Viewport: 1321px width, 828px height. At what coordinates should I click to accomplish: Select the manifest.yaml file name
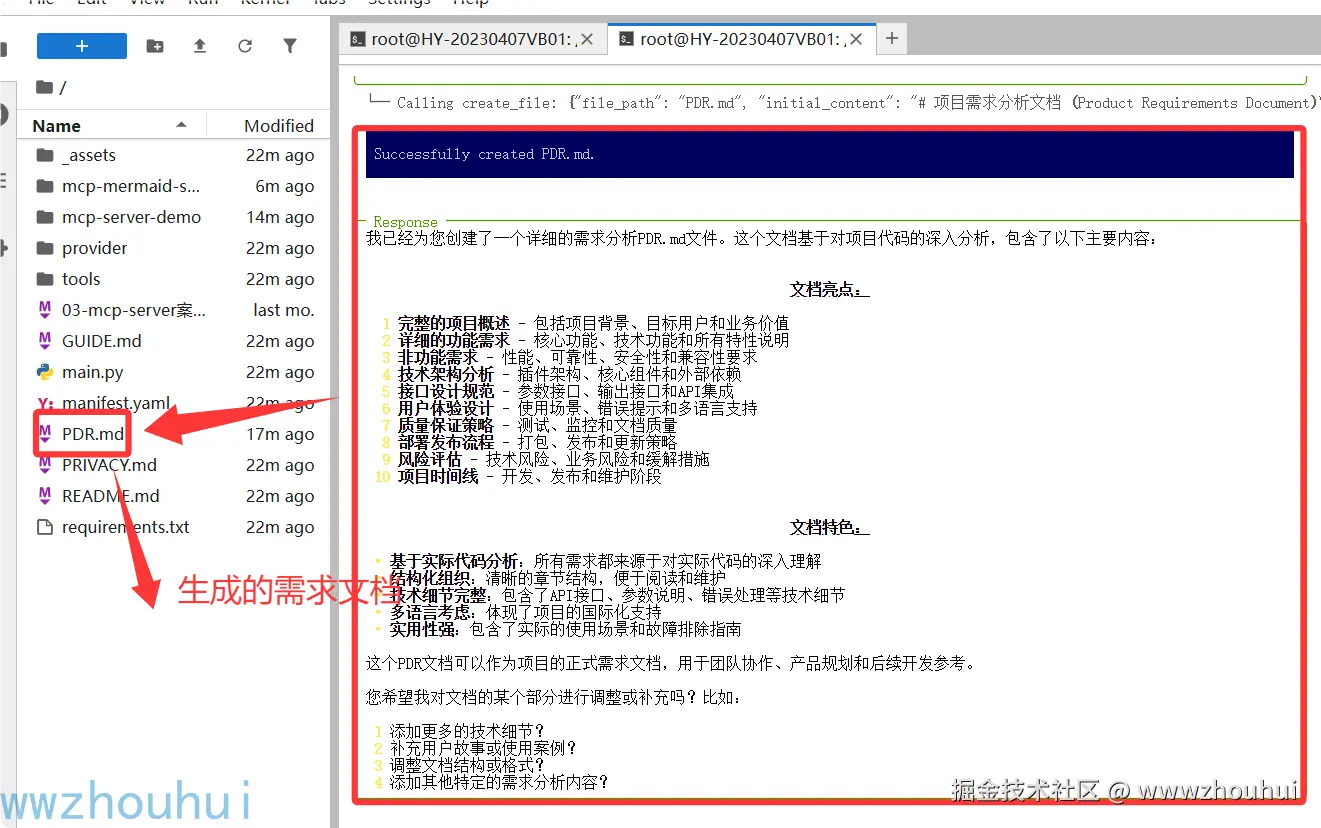(x=116, y=403)
